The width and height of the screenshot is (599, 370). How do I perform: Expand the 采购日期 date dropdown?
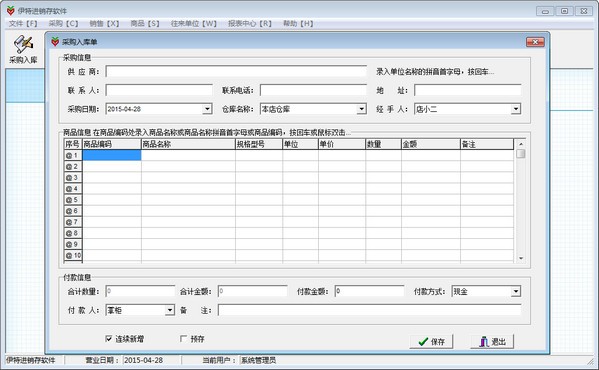point(207,109)
